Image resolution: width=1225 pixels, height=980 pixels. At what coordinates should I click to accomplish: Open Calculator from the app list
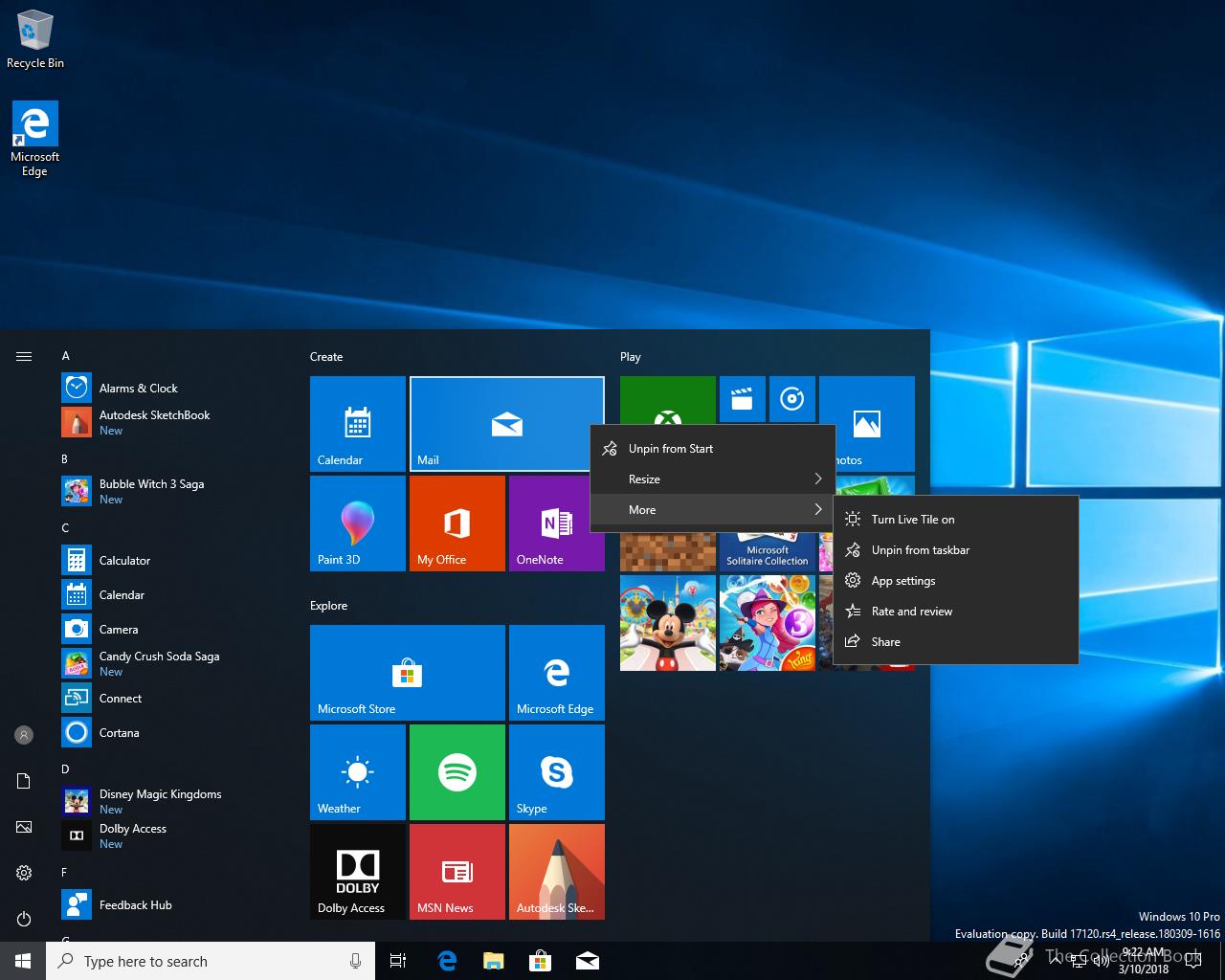[172, 561]
